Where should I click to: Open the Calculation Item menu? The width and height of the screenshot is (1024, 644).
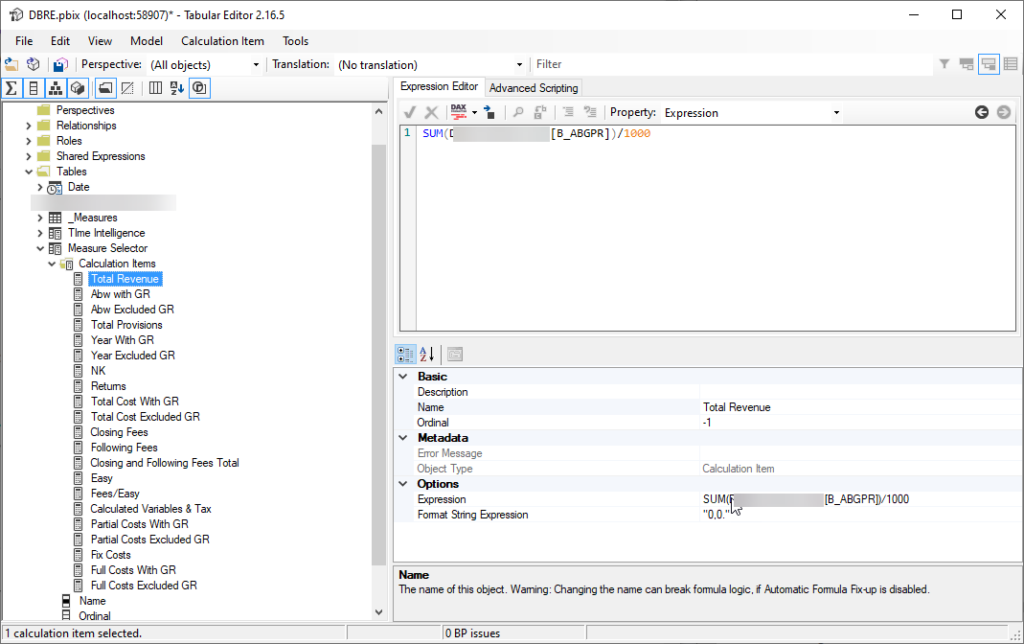[223, 40]
